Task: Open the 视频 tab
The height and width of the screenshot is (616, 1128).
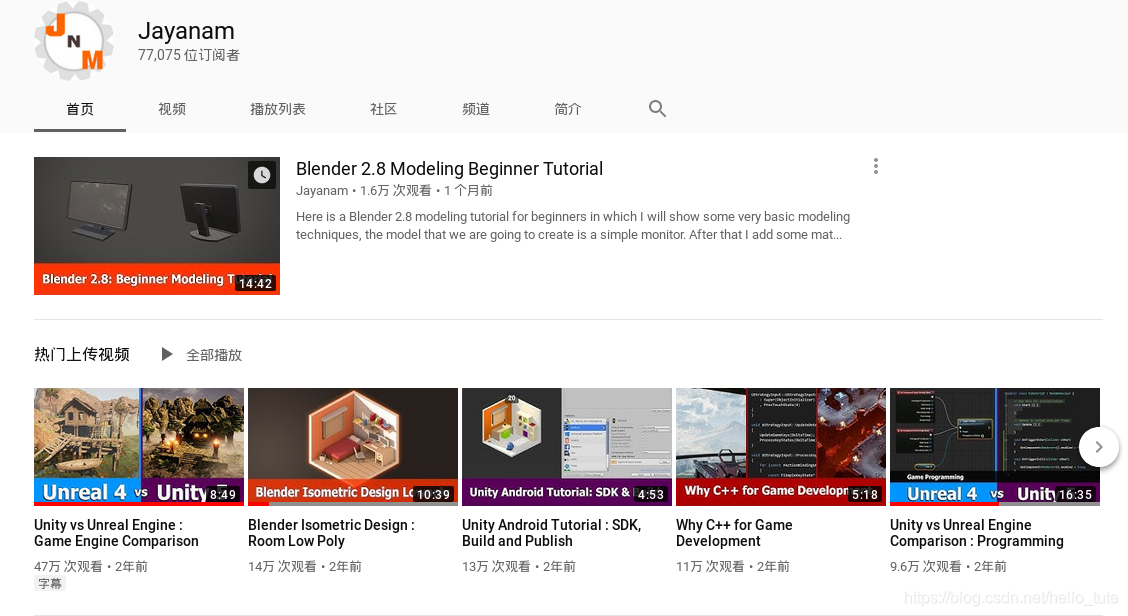Action: point(172,109)
